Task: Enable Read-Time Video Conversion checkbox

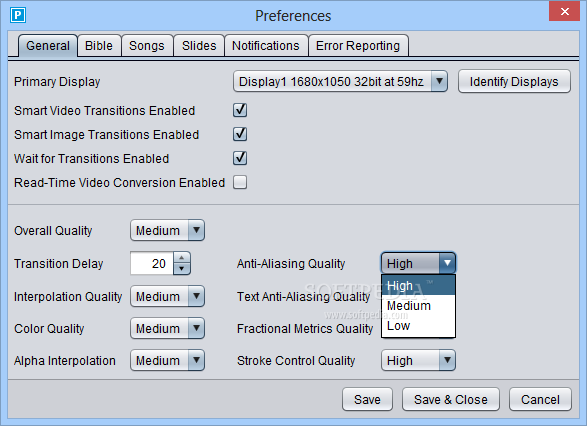Action: tap(240, 182)
